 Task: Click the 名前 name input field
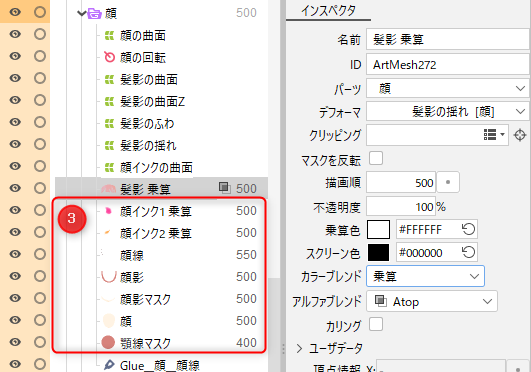click(447, 40)
